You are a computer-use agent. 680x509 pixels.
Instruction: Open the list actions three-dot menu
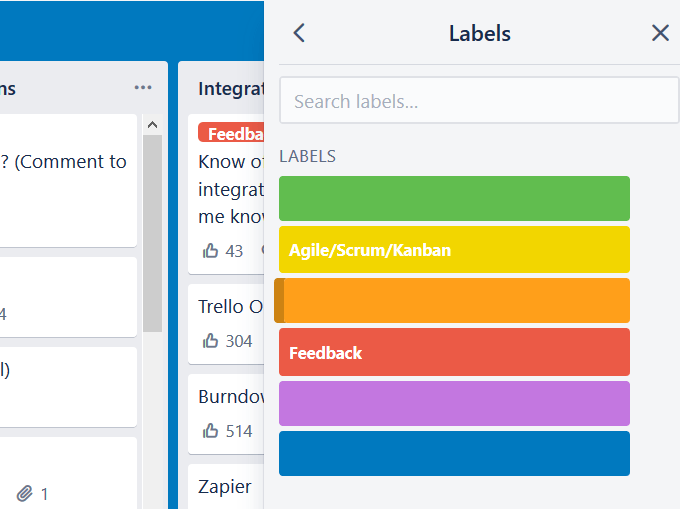tap(143, 88)
